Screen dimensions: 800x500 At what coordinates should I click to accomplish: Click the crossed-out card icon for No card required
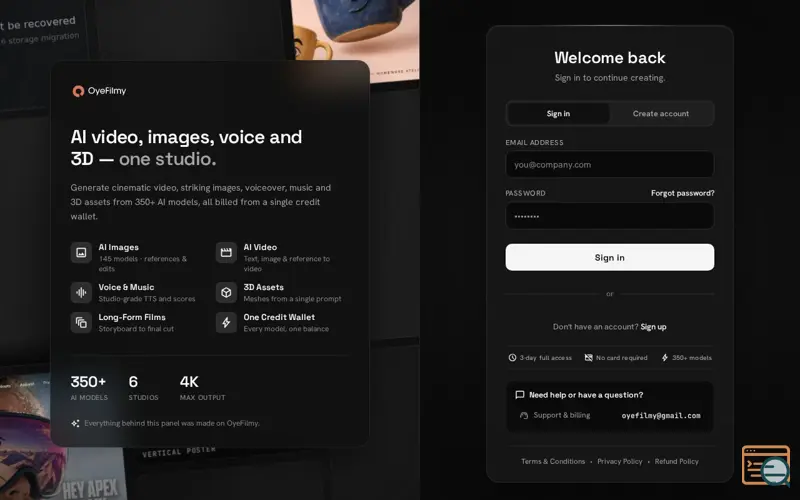(x=588, y=358)
